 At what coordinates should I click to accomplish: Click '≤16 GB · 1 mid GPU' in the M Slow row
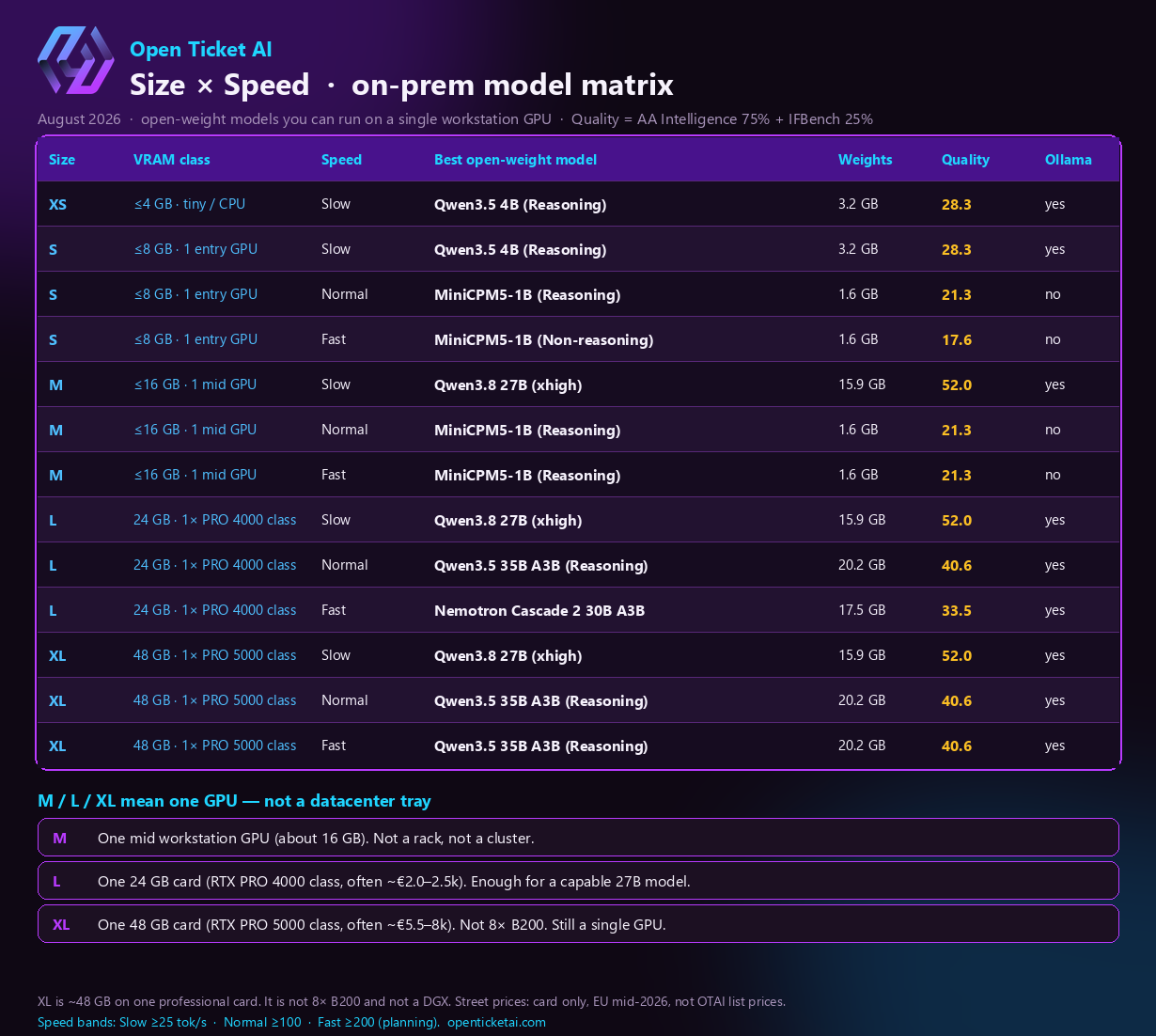point(195,385)
